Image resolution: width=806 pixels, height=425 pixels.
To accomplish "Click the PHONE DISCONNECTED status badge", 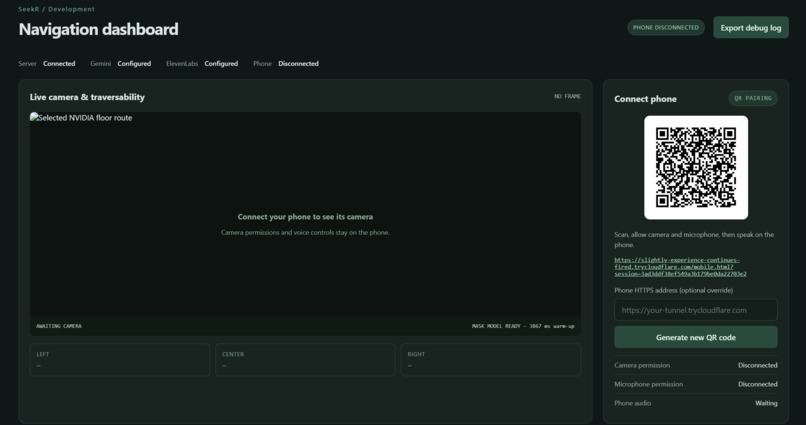I will [x=666, y=27].
